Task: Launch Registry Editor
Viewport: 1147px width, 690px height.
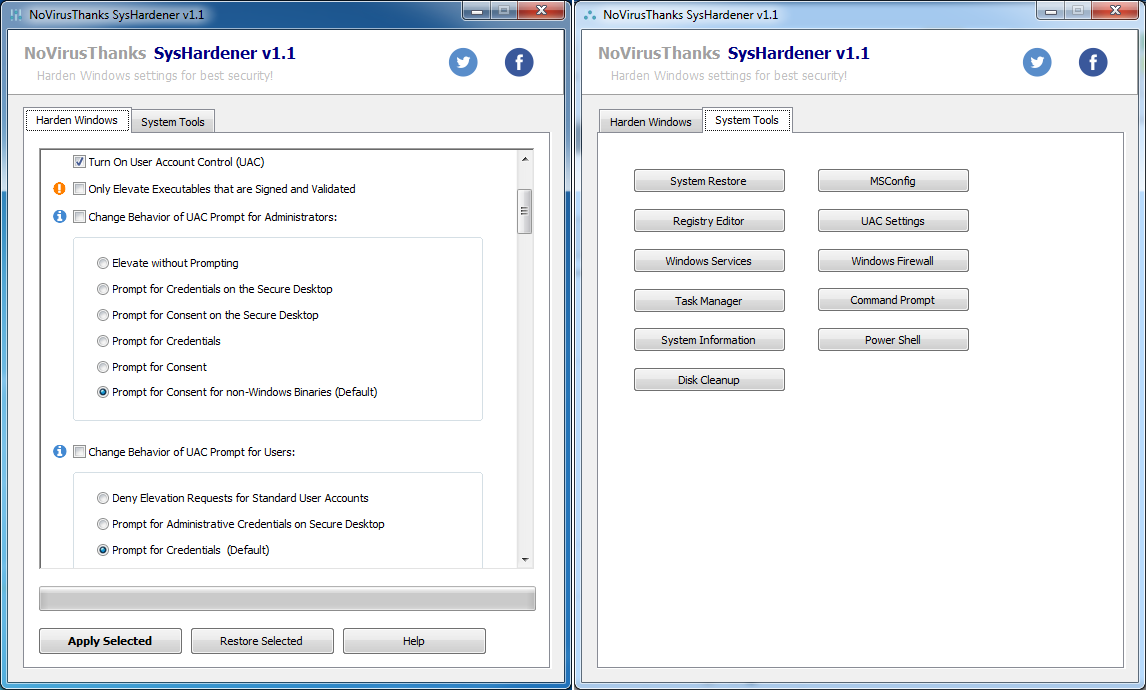Action: [x=709, y=221]
